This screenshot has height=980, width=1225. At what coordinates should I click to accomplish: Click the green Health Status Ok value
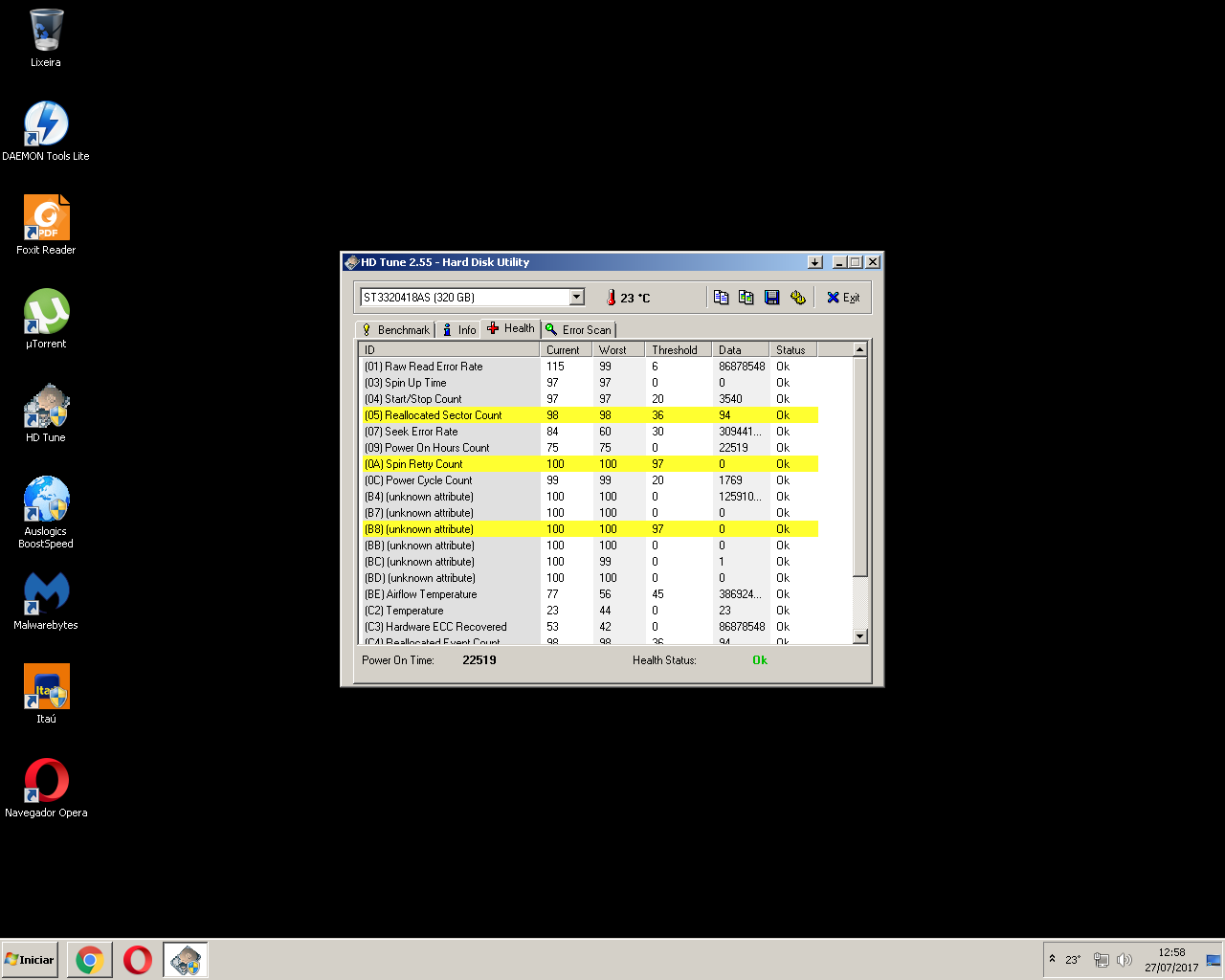760,660
